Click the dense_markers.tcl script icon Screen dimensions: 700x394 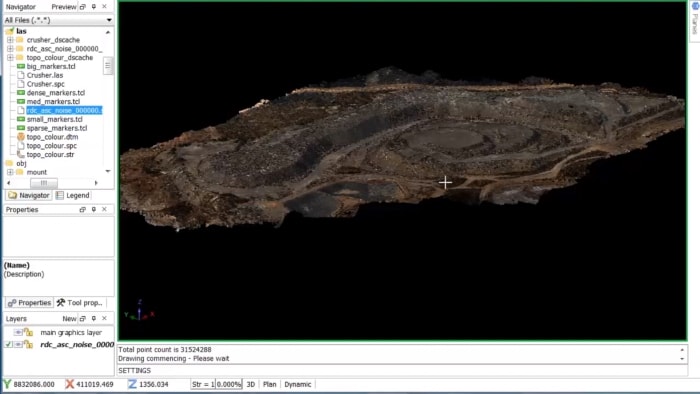click(x=21, y=93)
